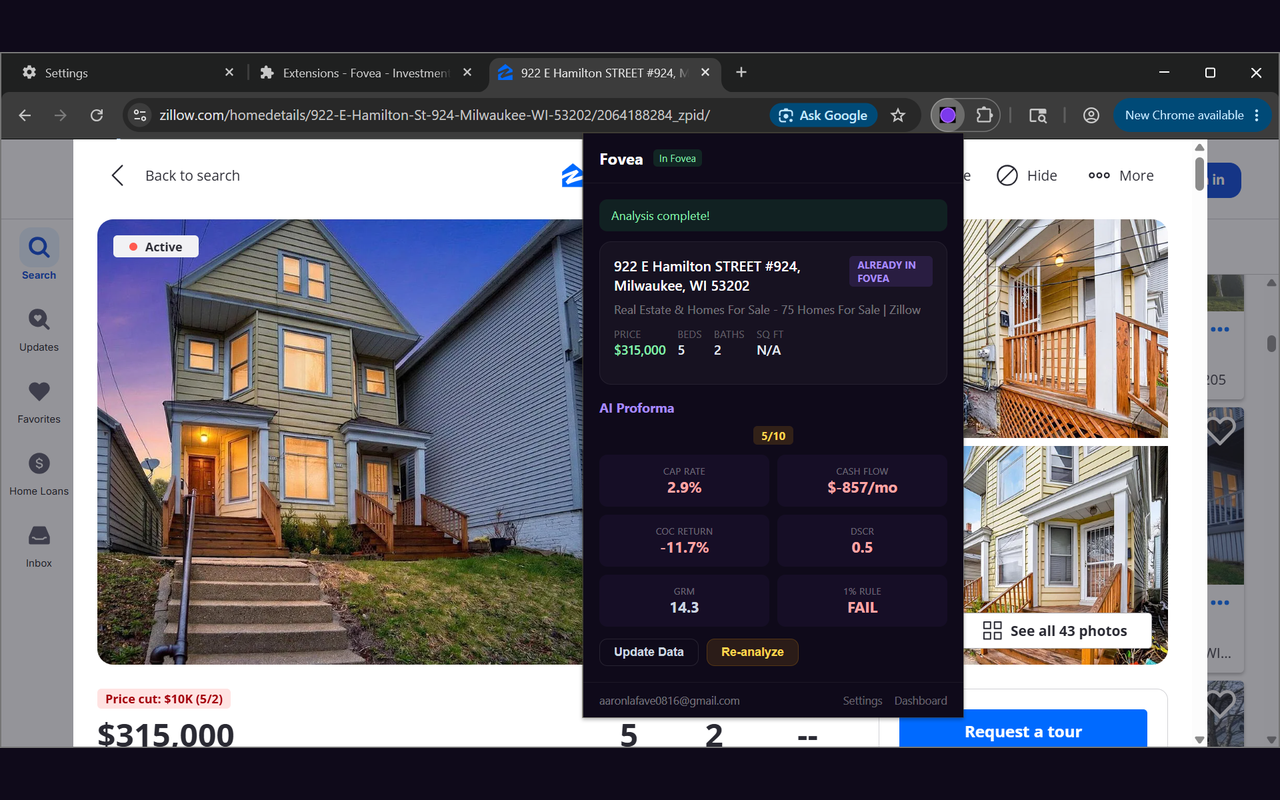Click the Update Data button
The height and width of the screenshot is (800, 1280).
pos(649,652)
